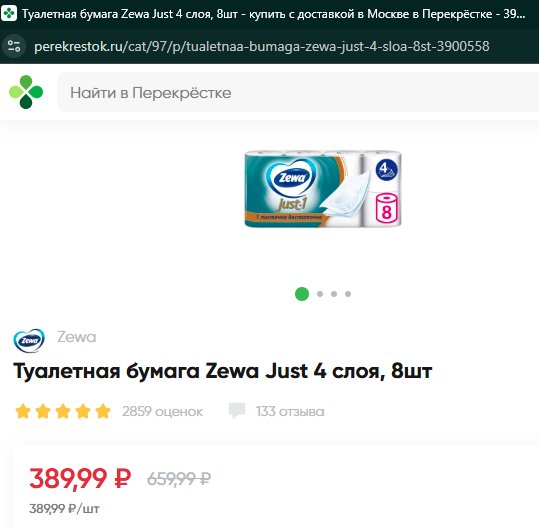This screenshot has width=539, height=527.
Task: Switch to the fourth product image dot
Action: click(348, 294)
